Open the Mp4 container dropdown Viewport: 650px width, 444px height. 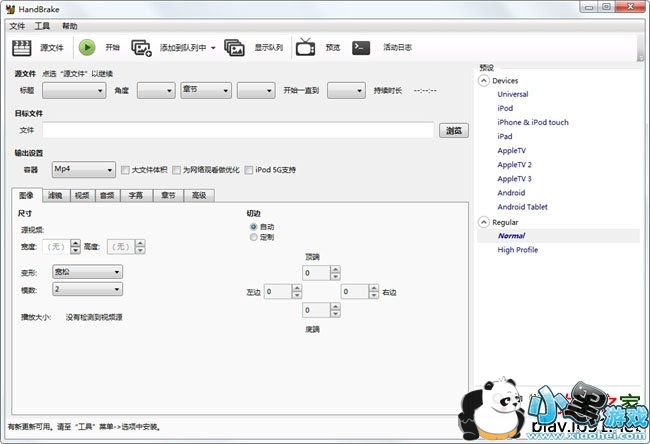click(84, 170)
